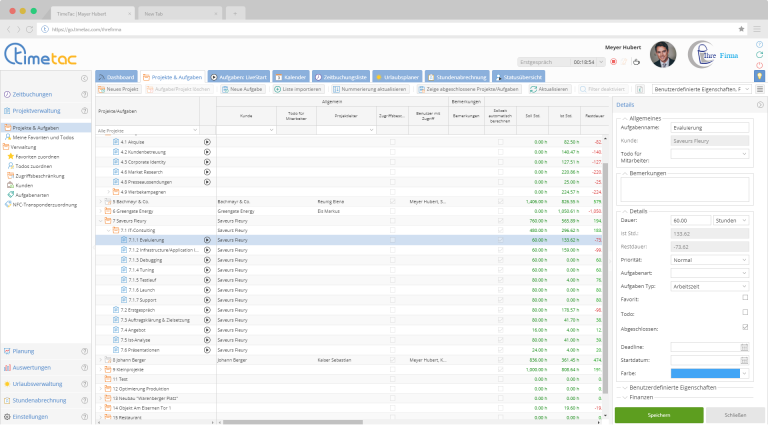
Task: Click the yellow lightbulb help icon
Action: click(x=759, y=76)
